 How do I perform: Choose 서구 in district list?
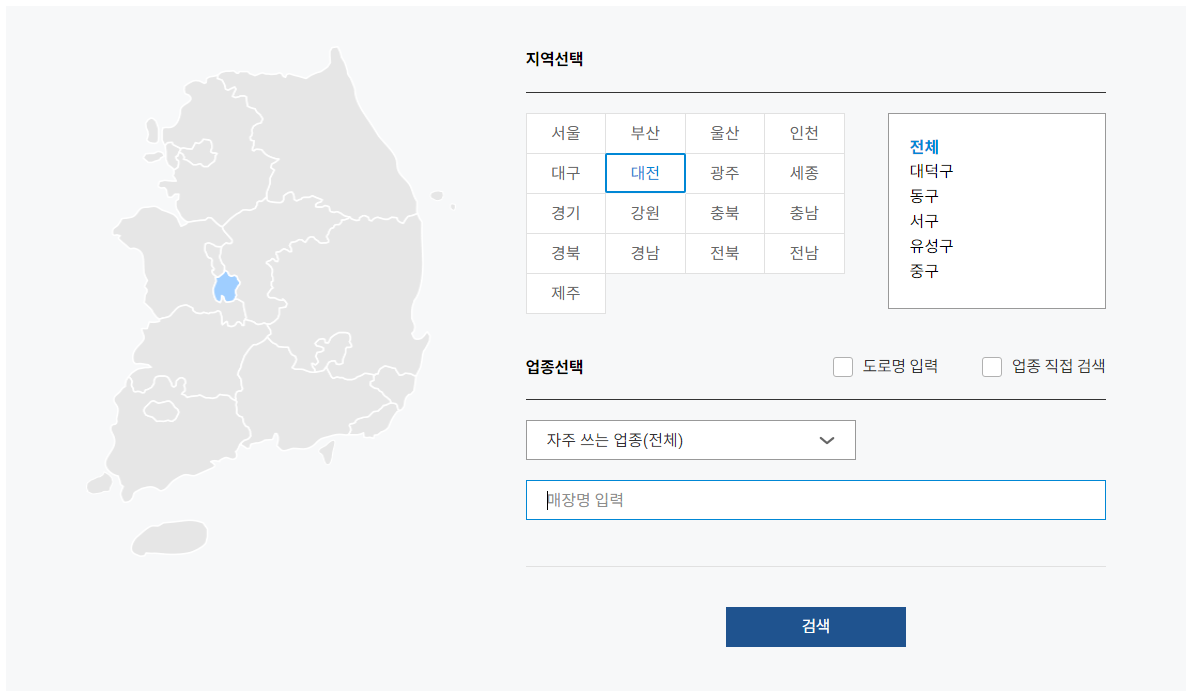point(924,221)
